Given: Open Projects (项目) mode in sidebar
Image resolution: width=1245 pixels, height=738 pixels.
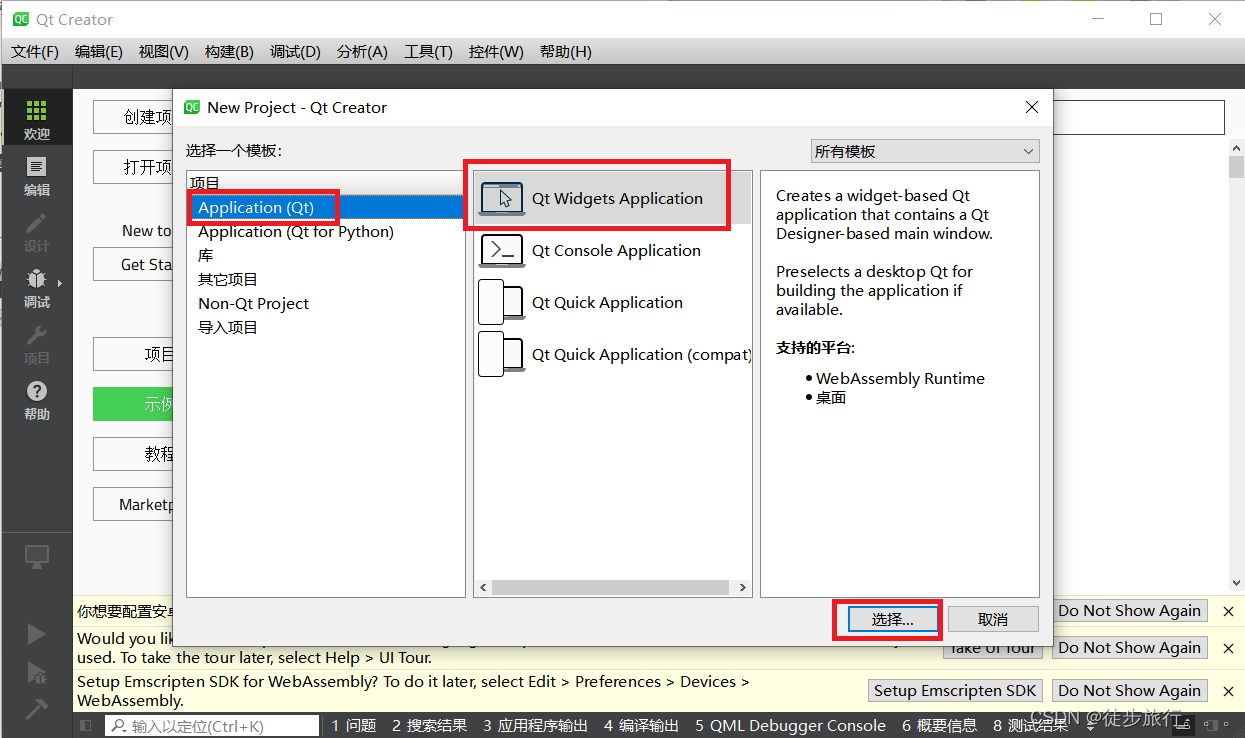Looking at the screenshot, I should point(36,343).
